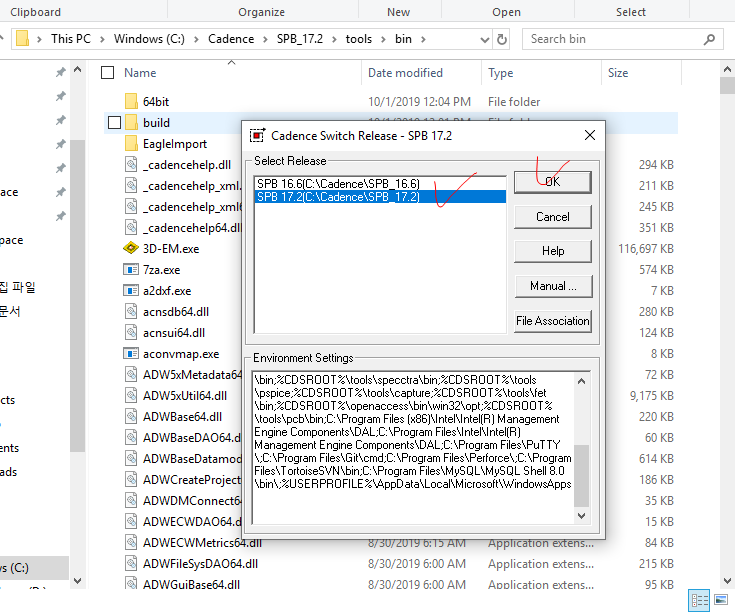This screenshot has width=735, height=612.
Task: Expand the chevron after bin in path
Action: 423,39
